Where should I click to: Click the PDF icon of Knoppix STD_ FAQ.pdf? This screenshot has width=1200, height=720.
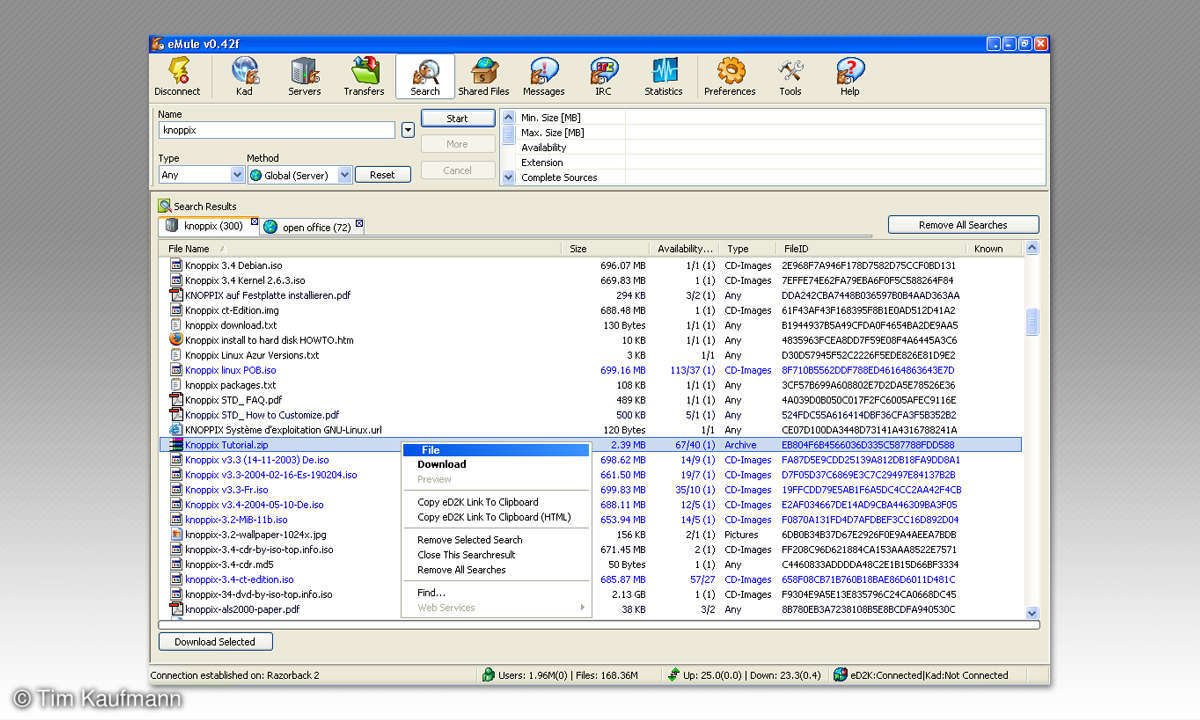(x=176, y=400)
